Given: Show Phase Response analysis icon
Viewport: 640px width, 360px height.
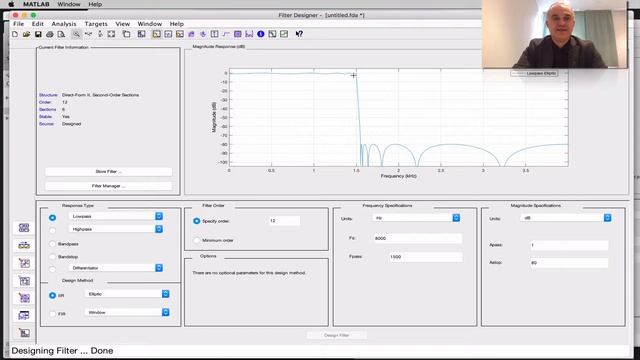Looking at the screenshot, I should pyautogui.click(x=168, y=34).
